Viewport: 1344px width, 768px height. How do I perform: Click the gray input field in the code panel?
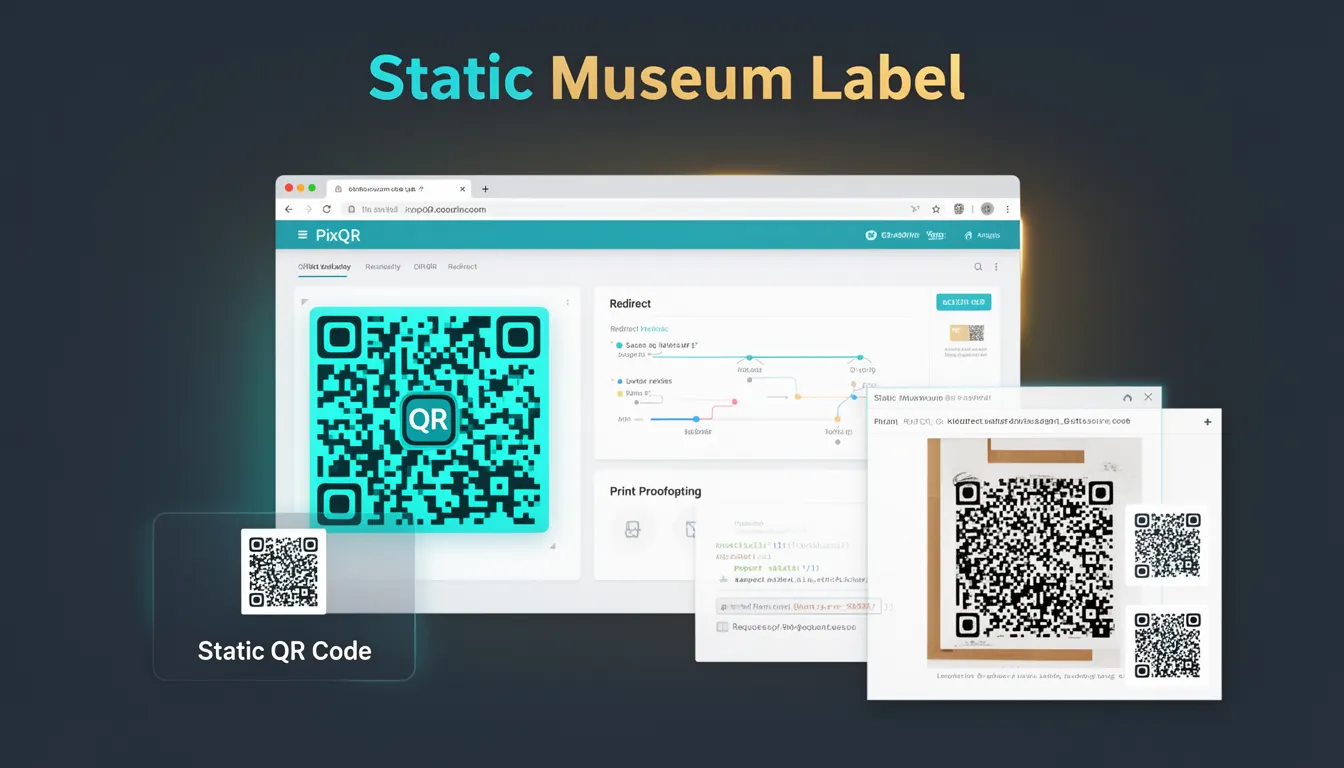pyautogui.click(x=799, y=606)
